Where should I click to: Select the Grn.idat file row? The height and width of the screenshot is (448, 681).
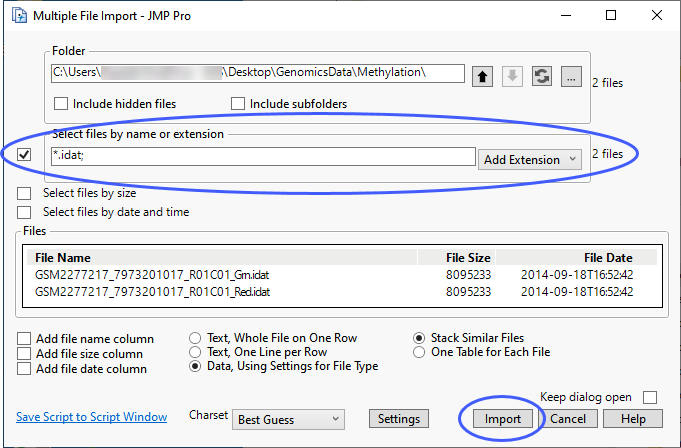click(x=151, y=273)
